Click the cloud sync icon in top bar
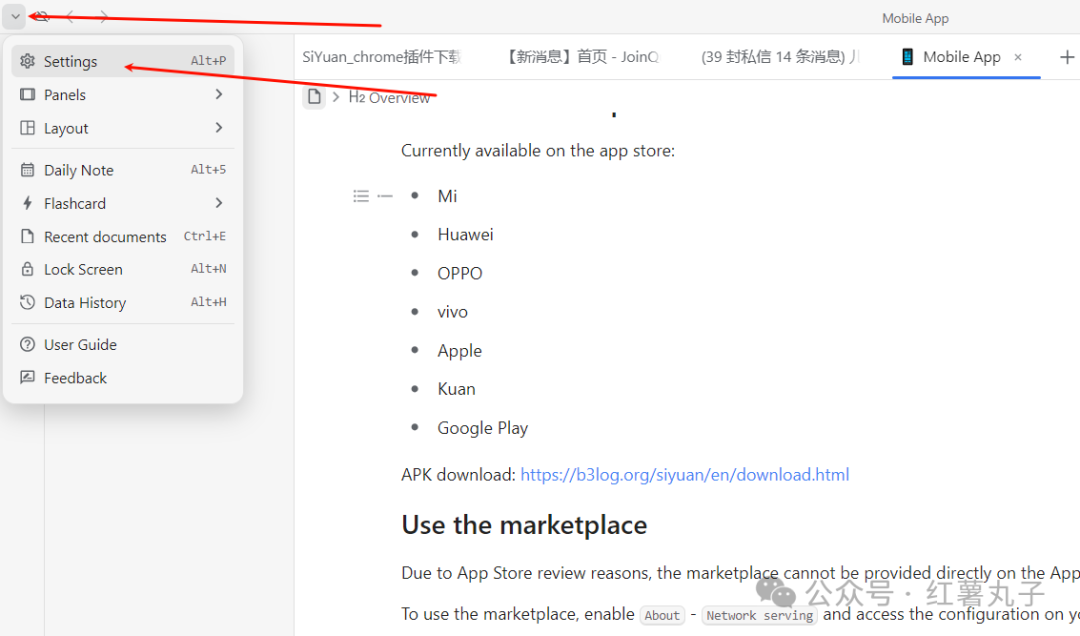Screen dimensions: 1080x636 41,17
